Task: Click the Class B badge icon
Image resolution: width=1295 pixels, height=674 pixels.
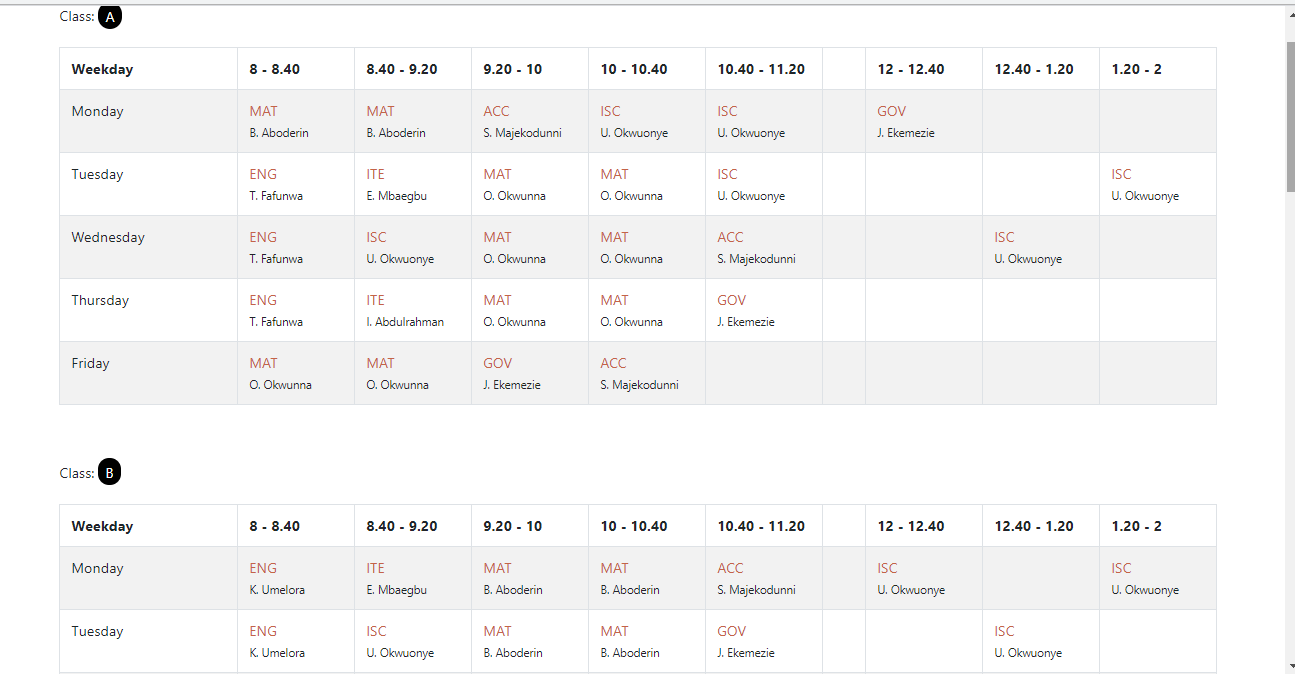Action: tap(110, 473)
